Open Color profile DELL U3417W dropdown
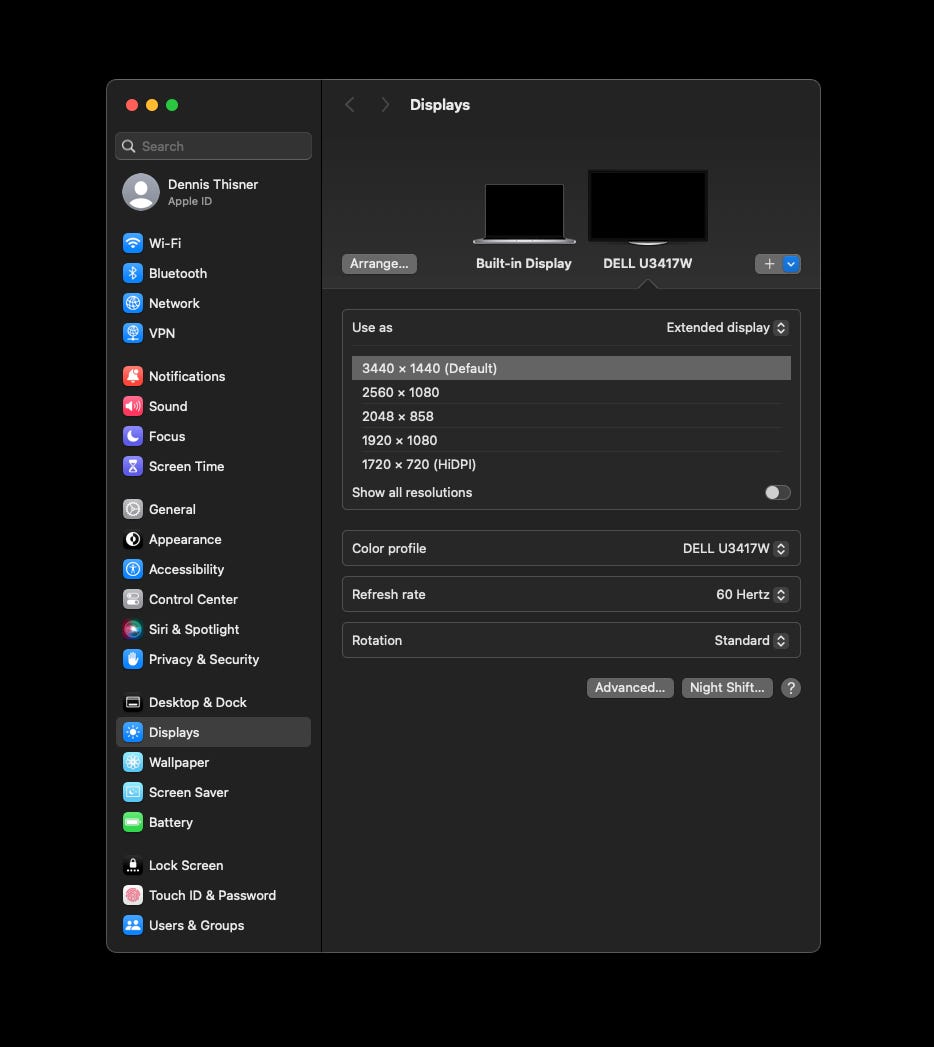Viewport: 934px width, 1047px height. click(735, 548)
